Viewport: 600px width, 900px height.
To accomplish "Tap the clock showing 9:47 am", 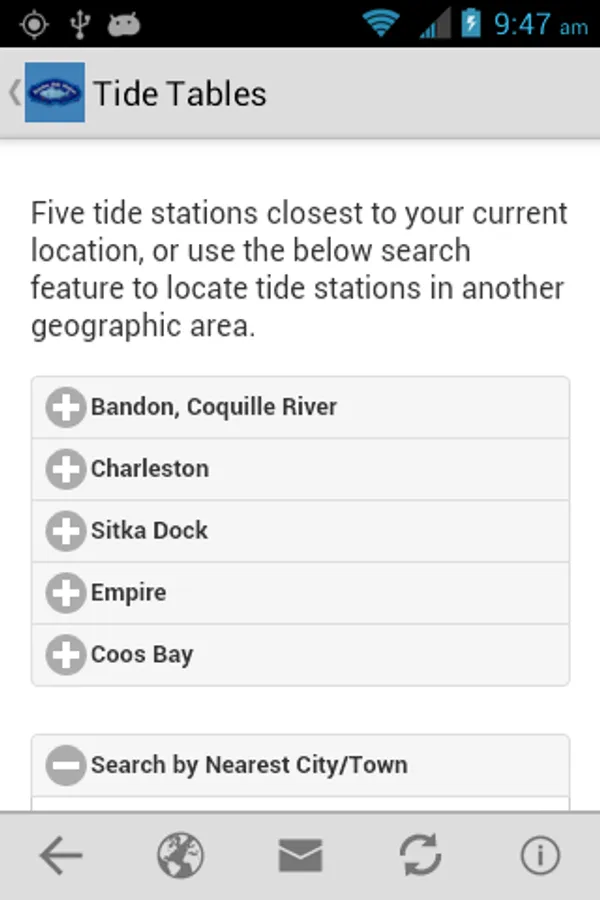I will (x=540, y=24).
